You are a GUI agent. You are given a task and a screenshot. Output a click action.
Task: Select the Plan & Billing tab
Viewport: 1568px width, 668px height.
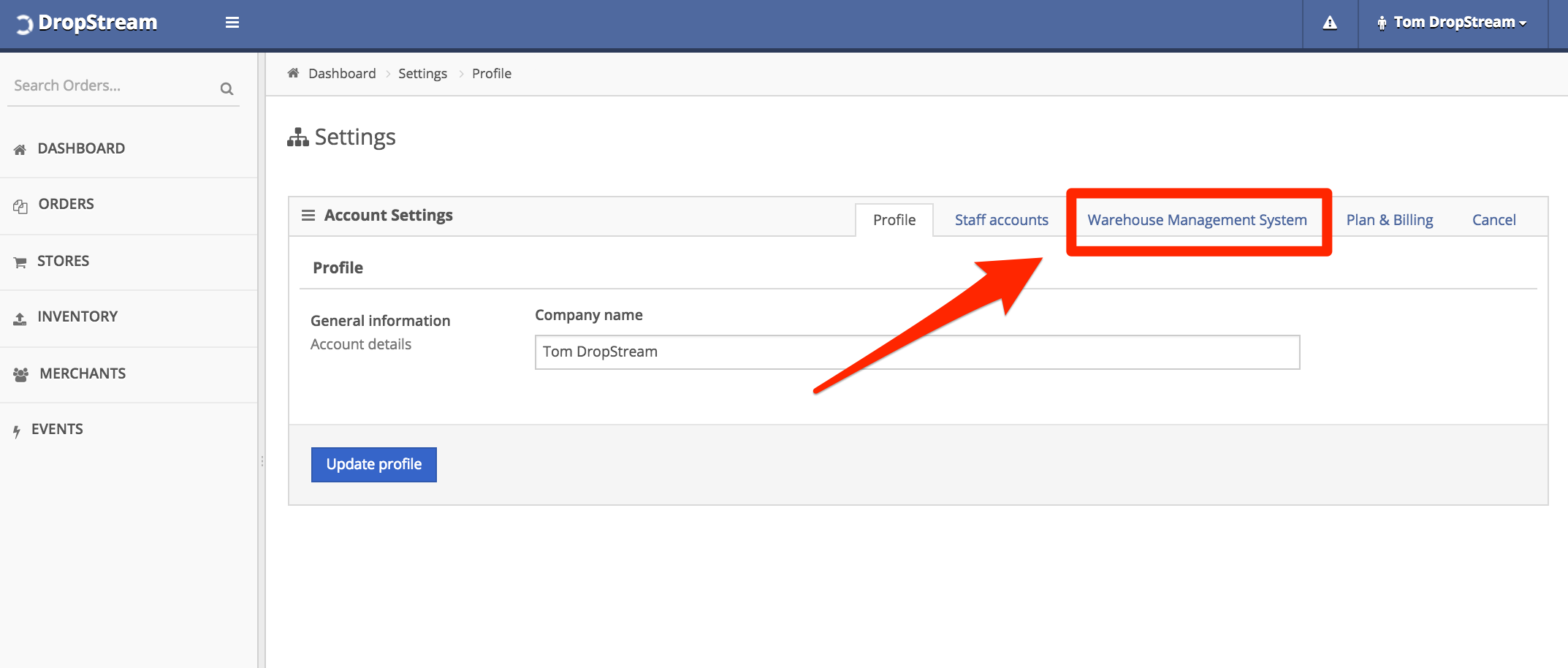[x=1389, y=220]
